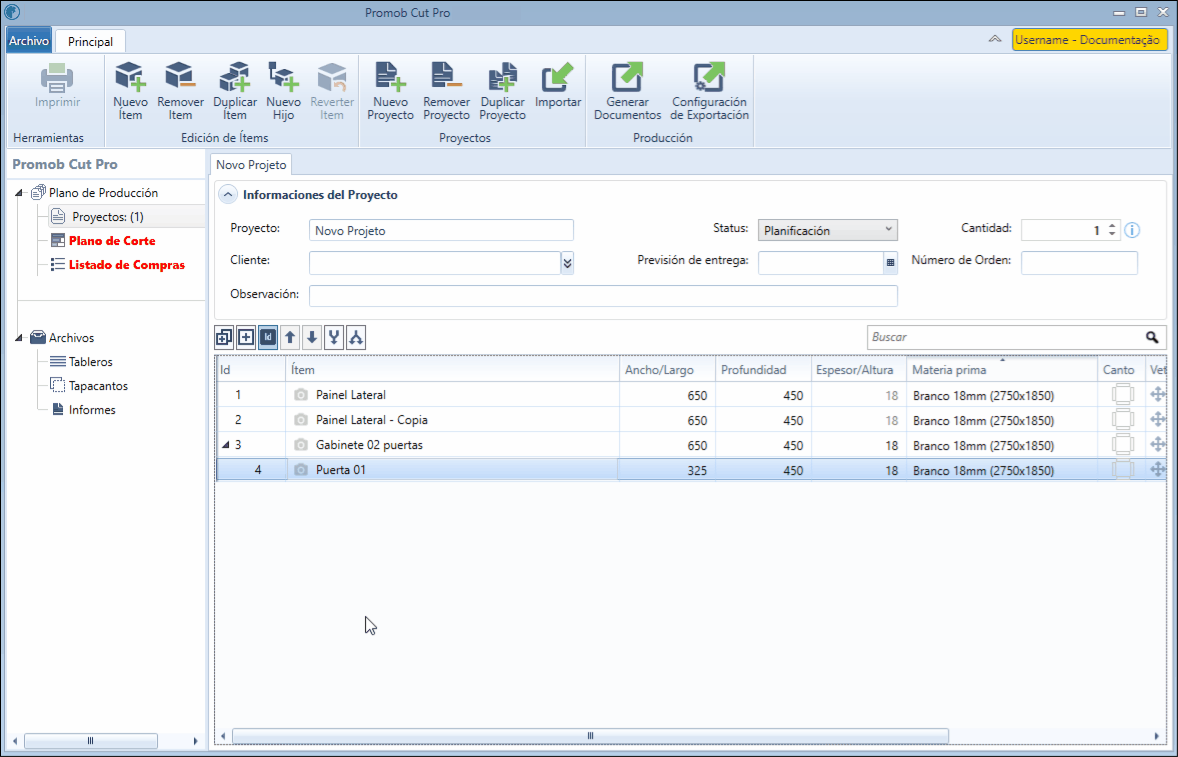Viewport: 1178px width, 757px height.
Task: Click the left panel's horizontal scrollbar thumb
Action: [x=91, y=741]
